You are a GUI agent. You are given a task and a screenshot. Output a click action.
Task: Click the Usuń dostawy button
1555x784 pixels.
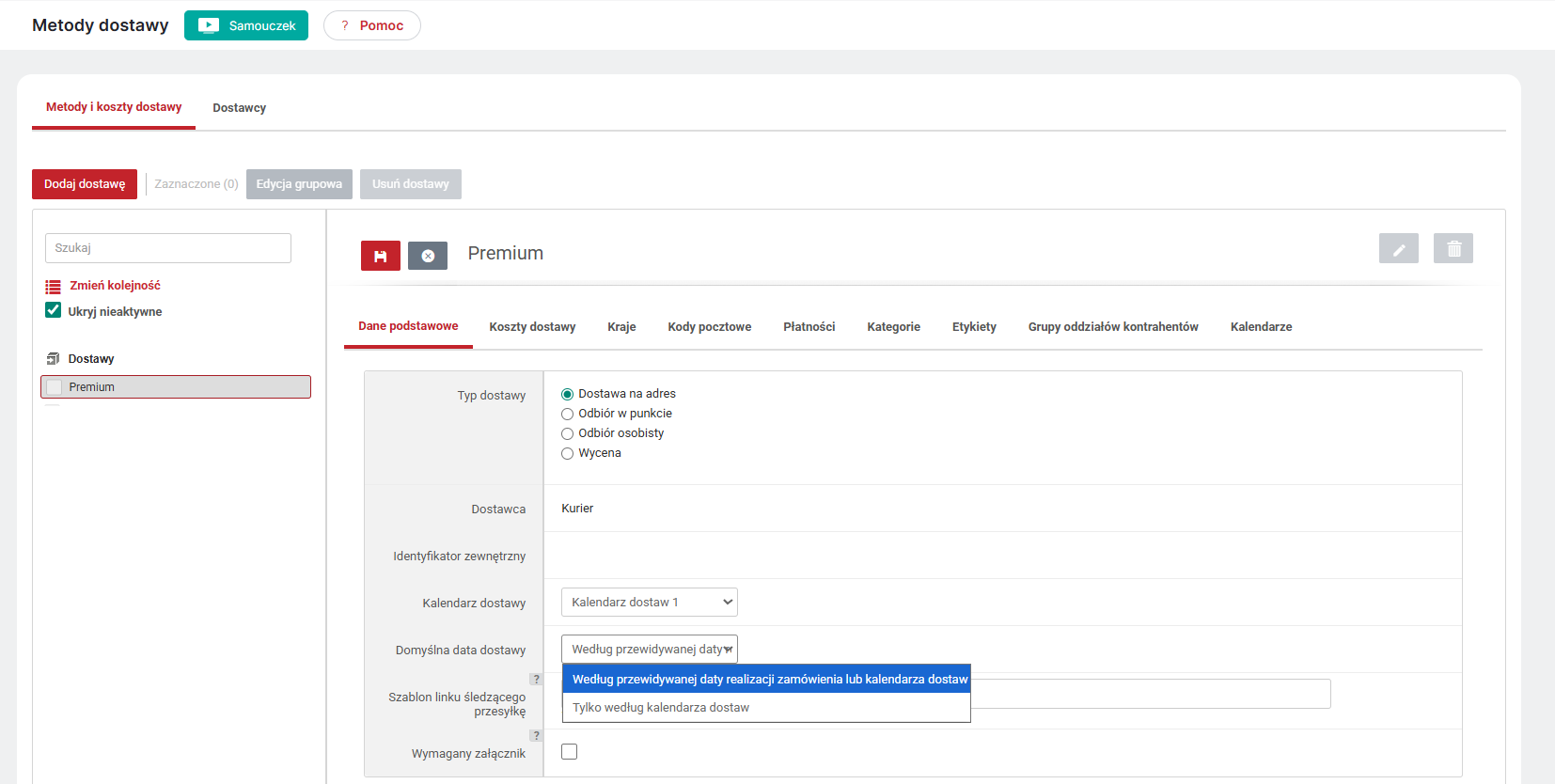(411, 184)
